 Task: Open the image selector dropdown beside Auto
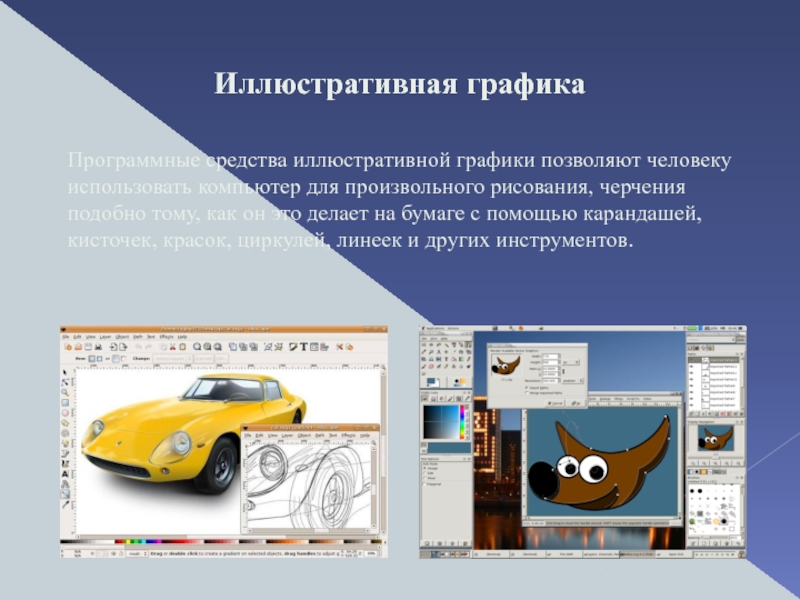(709, 339)
